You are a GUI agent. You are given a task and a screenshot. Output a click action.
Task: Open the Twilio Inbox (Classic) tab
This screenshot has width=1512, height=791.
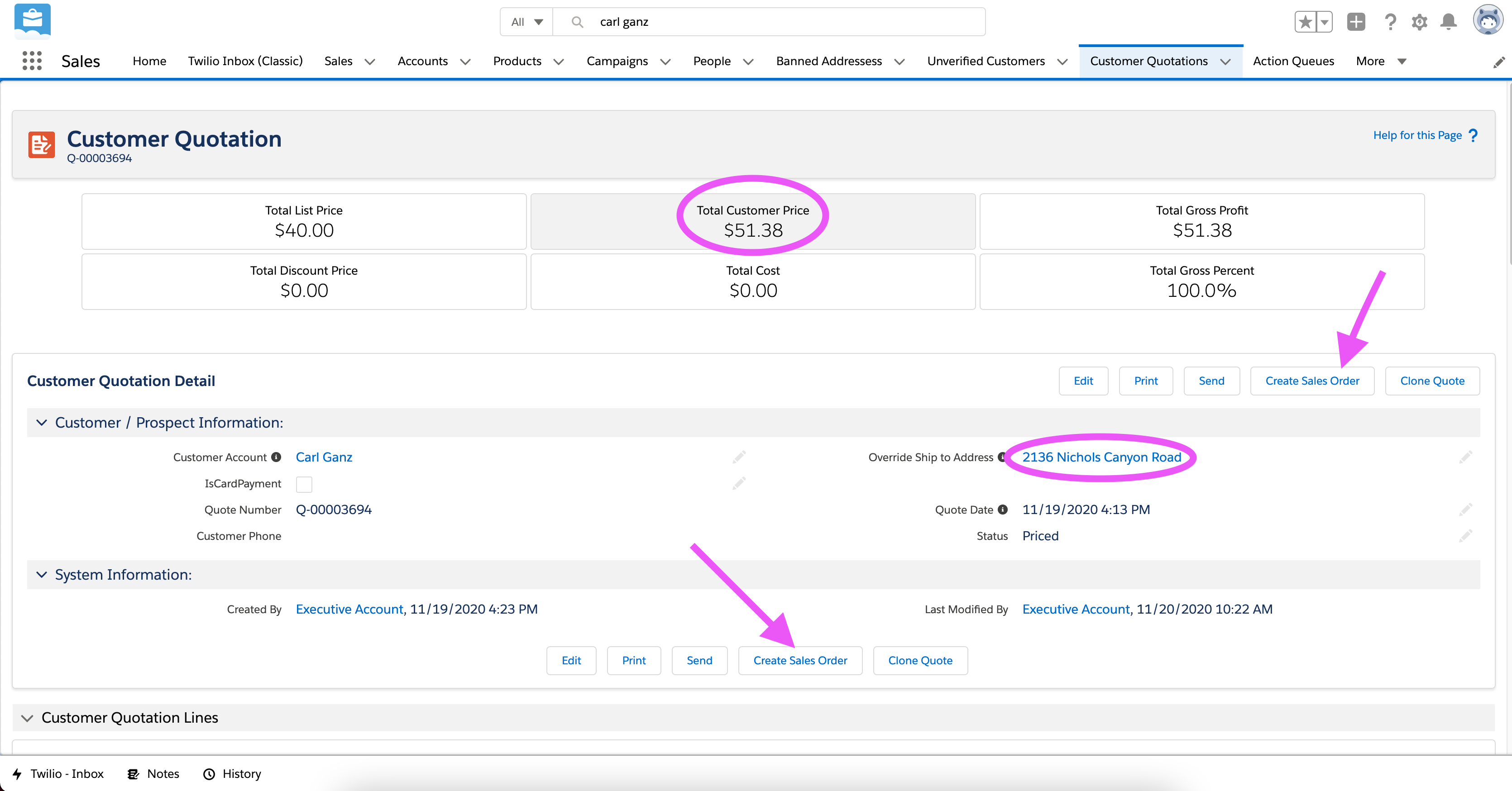(x=245, y=61)
